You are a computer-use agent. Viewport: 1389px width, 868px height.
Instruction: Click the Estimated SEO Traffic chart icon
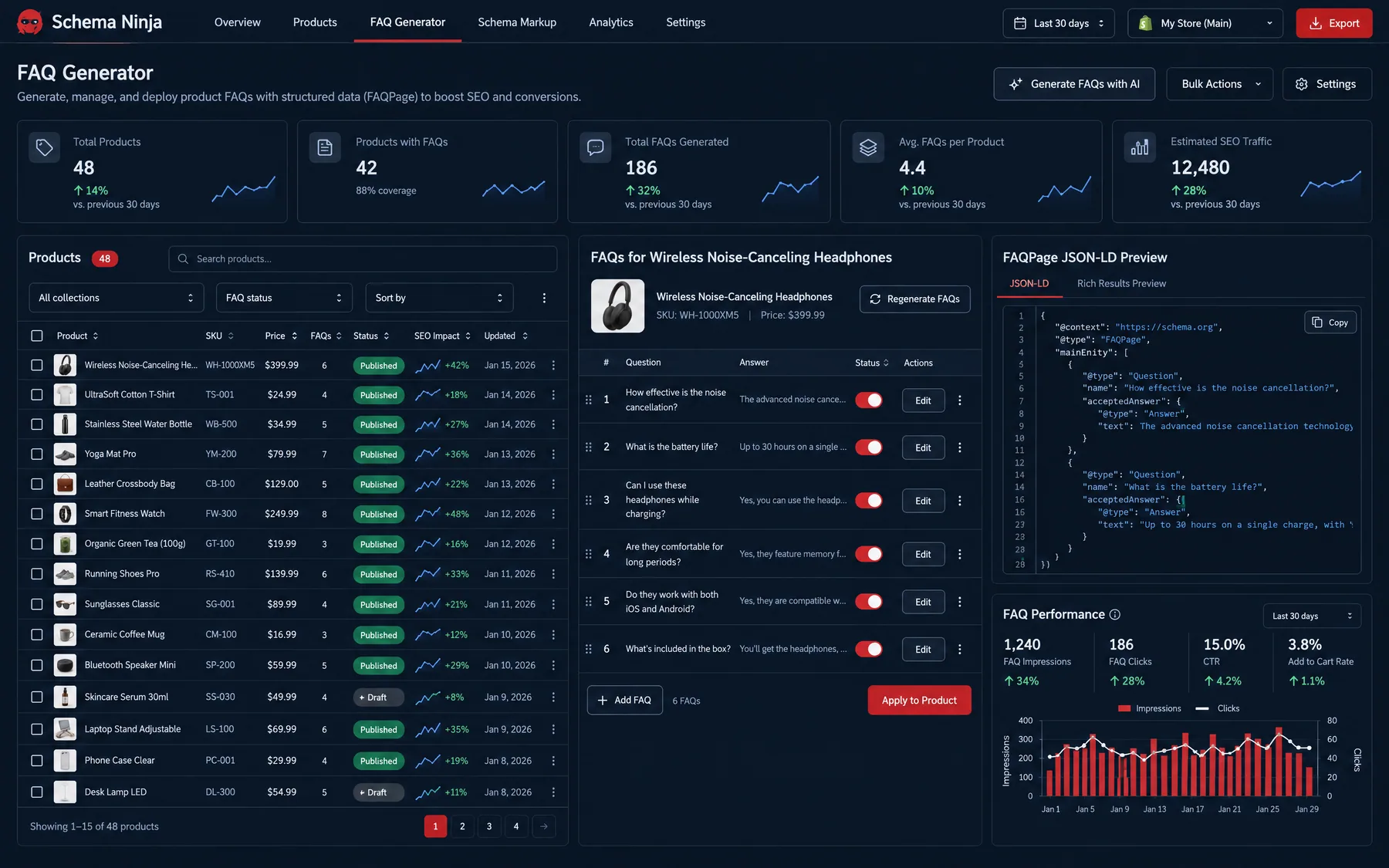click(x=1140, y=147)
